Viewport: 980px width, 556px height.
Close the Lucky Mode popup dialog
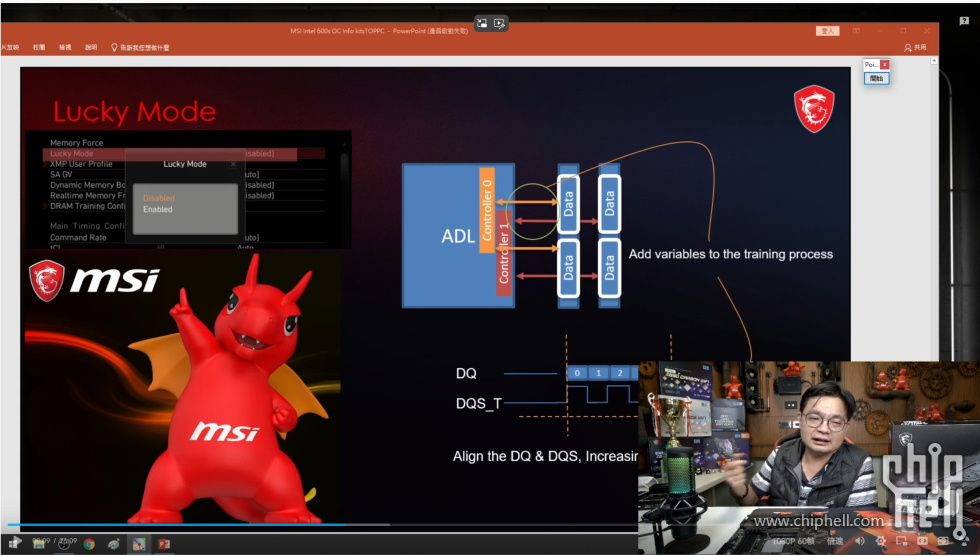[233, 164]
